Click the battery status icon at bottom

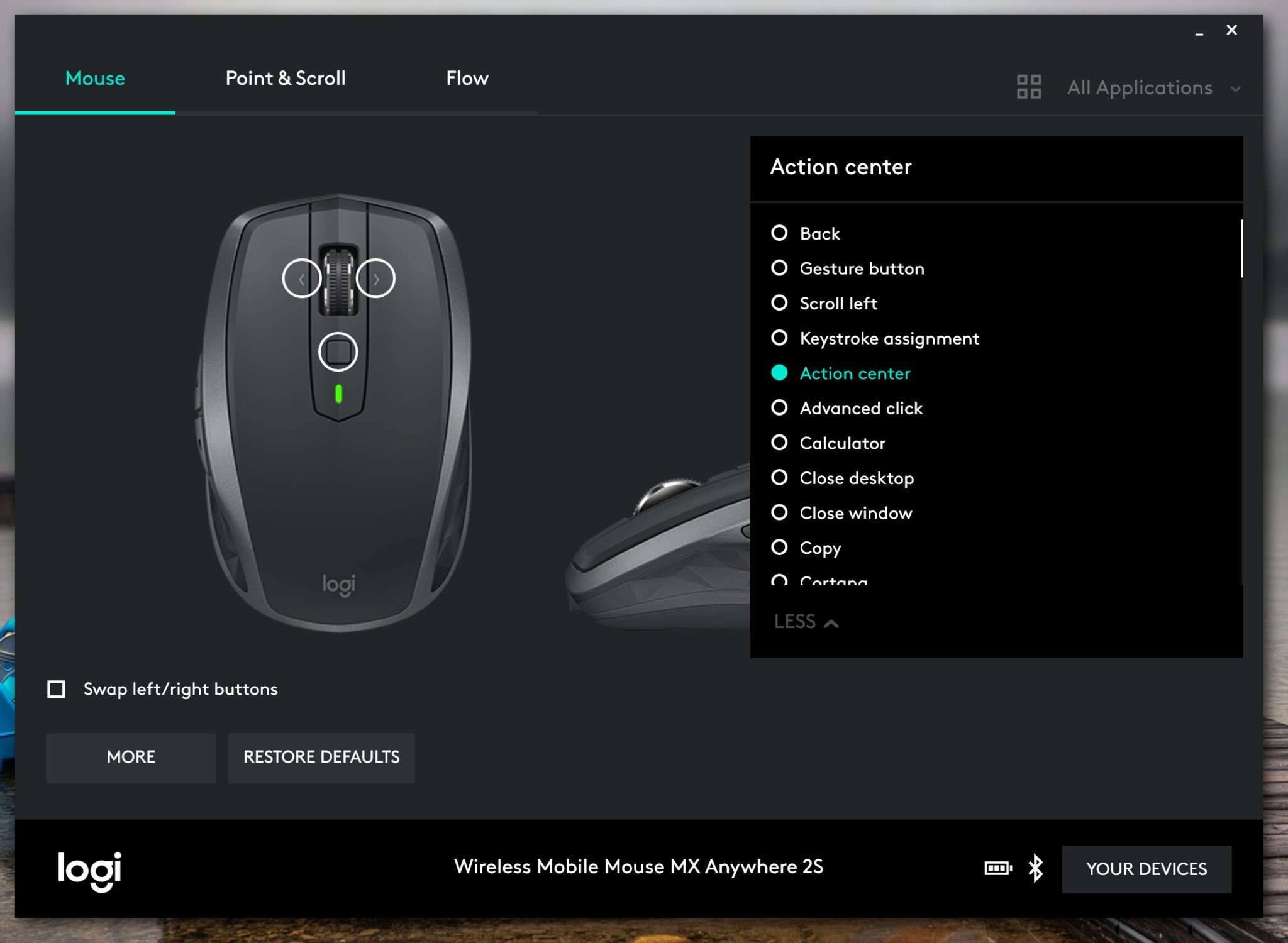click(998, 866)
